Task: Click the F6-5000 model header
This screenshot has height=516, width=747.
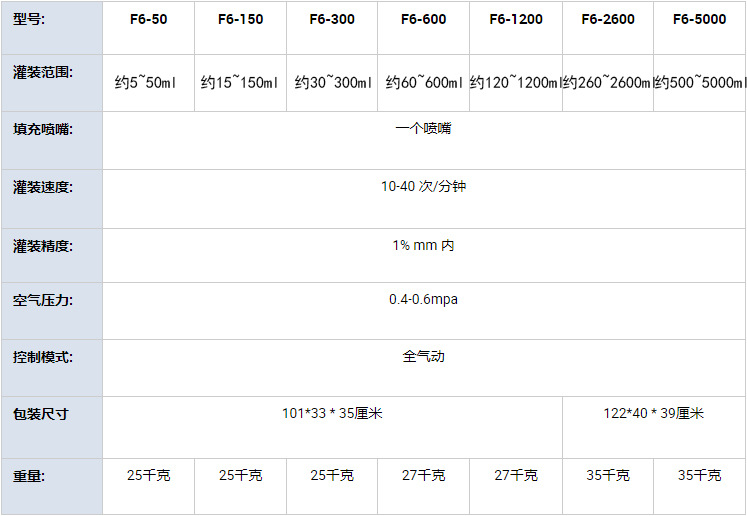Action: click(x=699, y=19)
